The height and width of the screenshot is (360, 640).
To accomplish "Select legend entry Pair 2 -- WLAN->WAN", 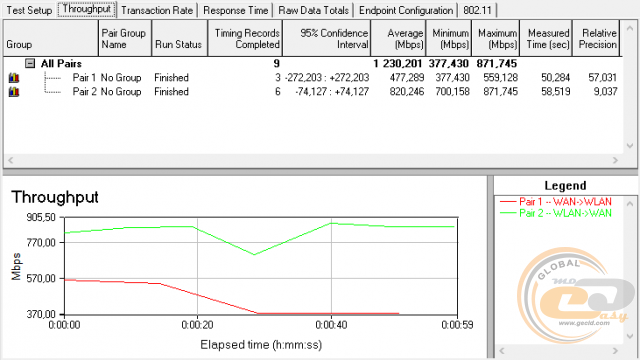I will [556, 213].
